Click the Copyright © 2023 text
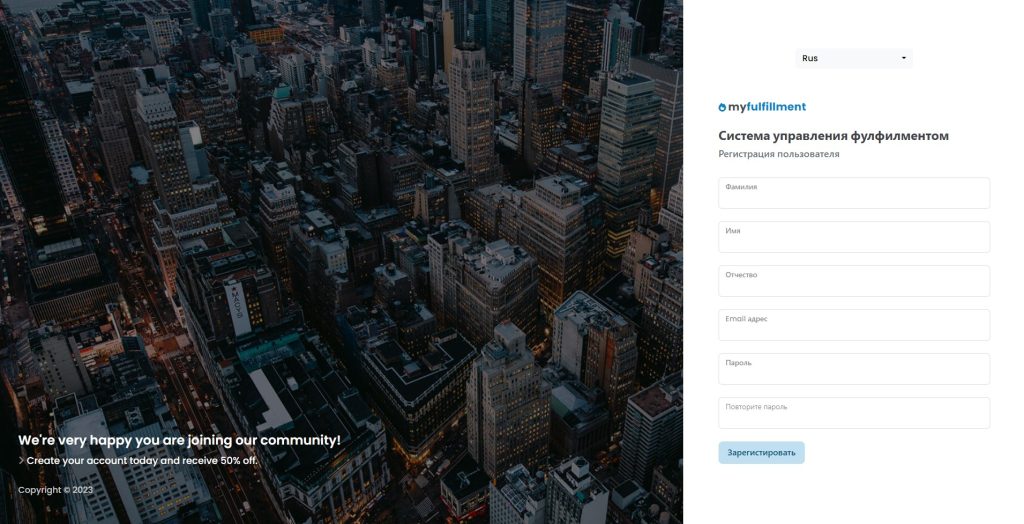 click(56, 490)
